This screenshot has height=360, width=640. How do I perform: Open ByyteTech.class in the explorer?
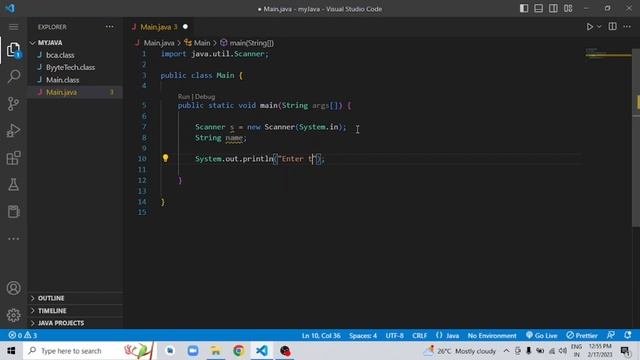[x=75, y=67]
